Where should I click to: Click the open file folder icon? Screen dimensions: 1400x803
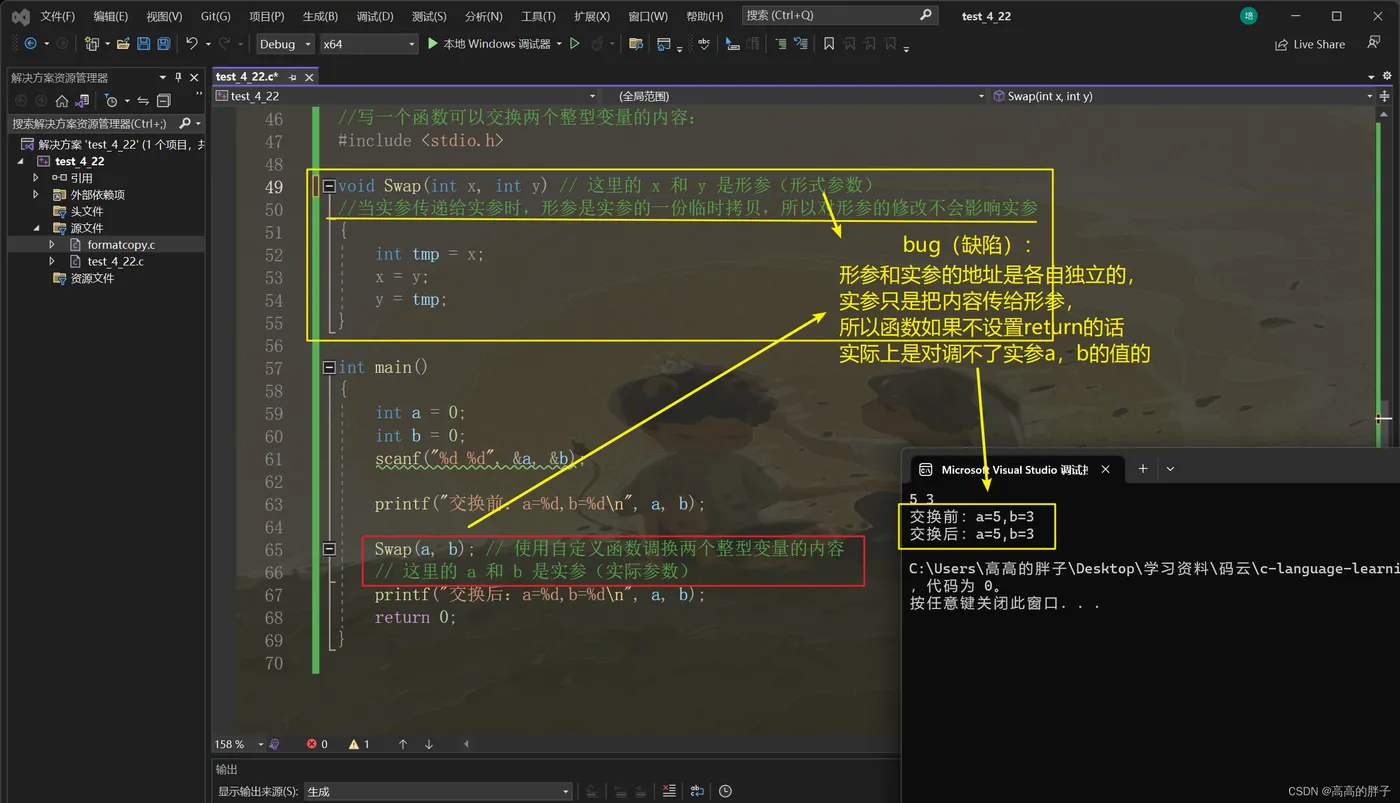pos(123,44)
